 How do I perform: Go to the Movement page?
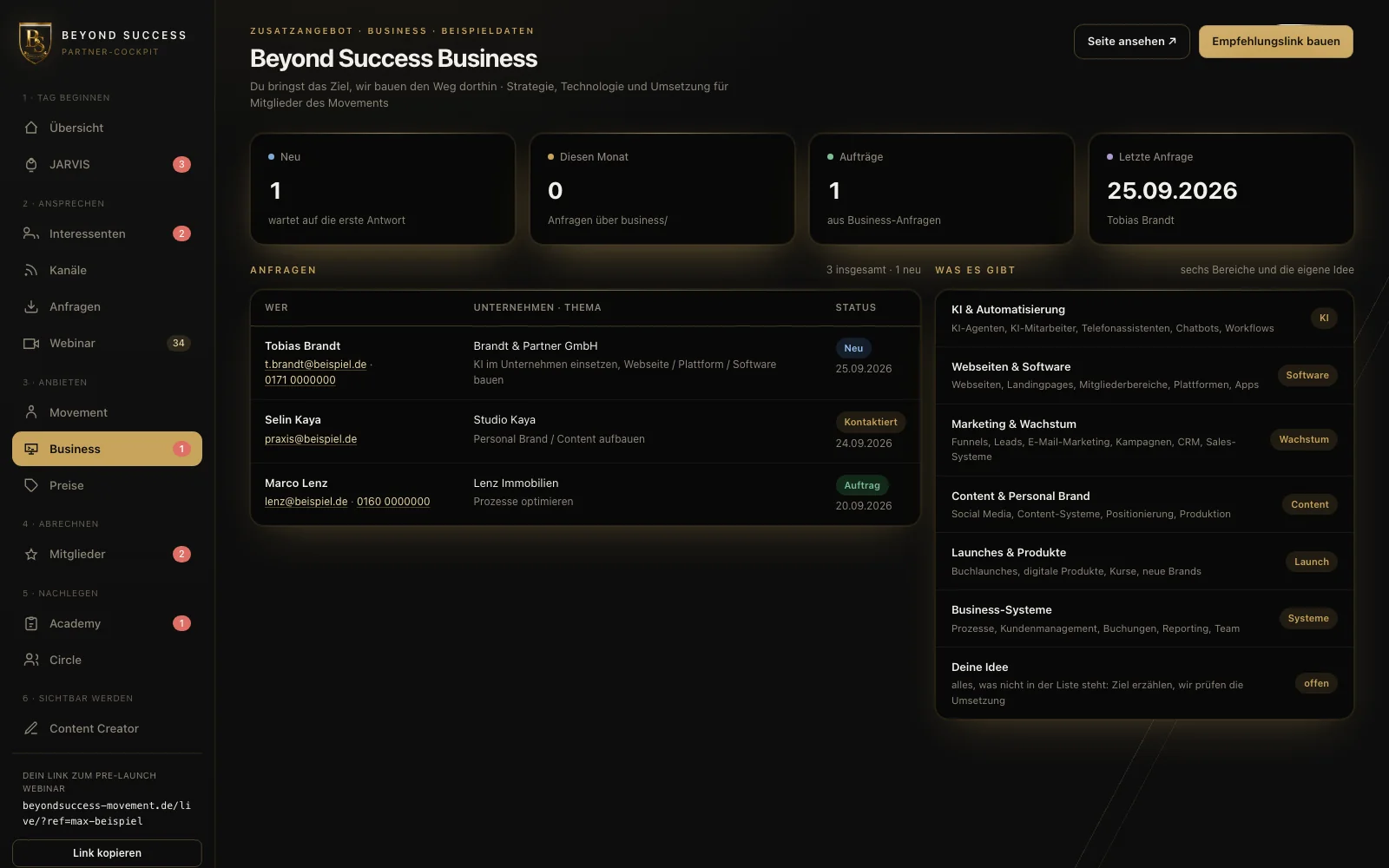click(x=107, y=412)
